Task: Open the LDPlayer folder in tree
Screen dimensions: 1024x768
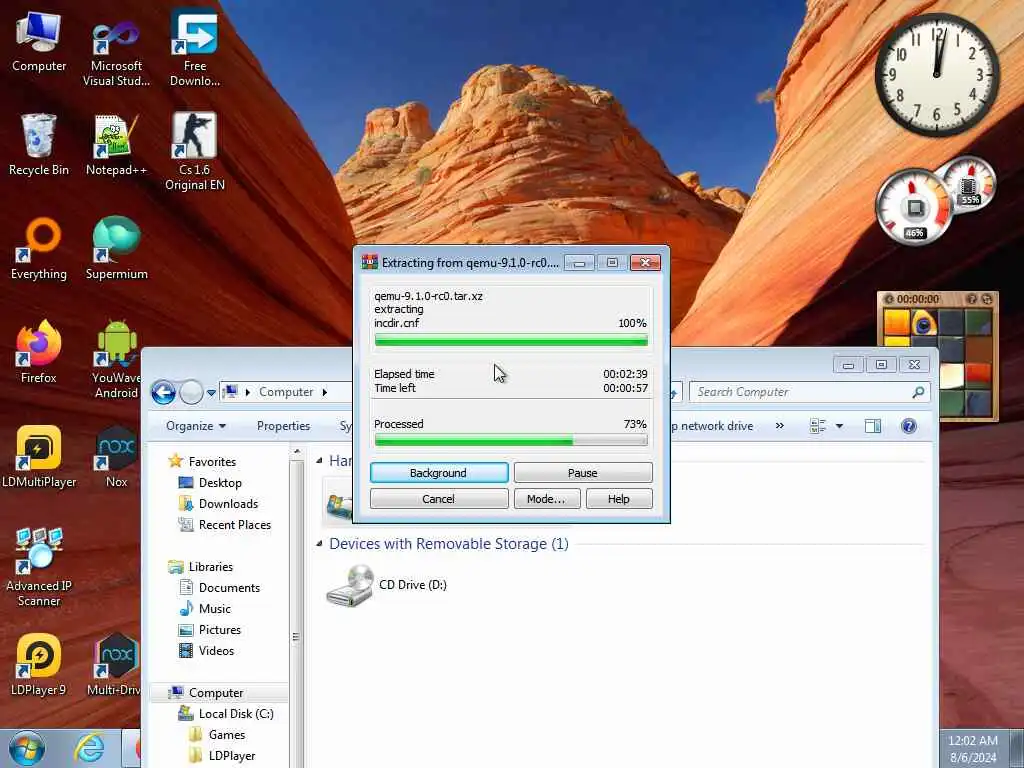Action: (232, 756)
